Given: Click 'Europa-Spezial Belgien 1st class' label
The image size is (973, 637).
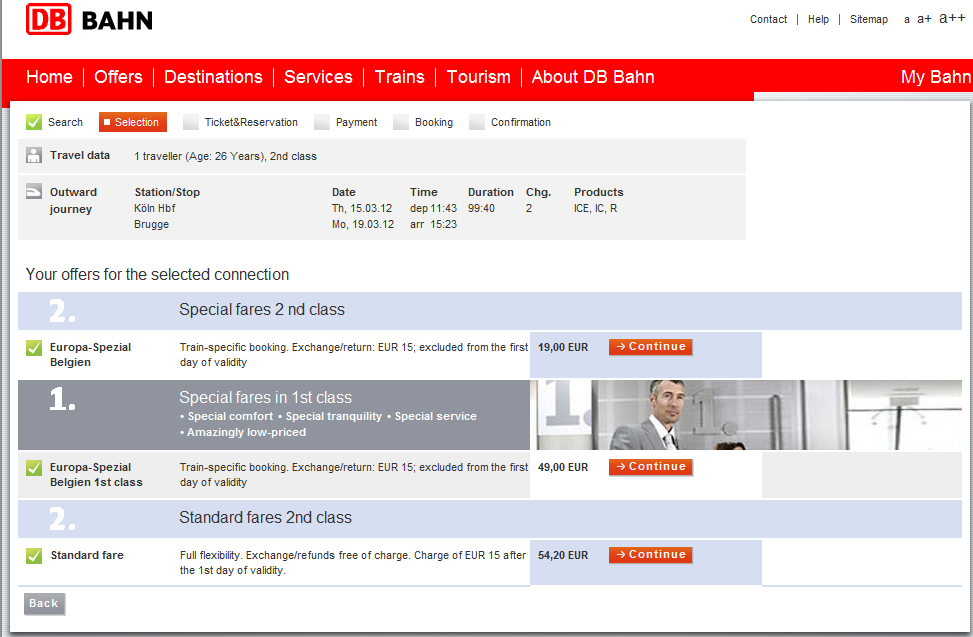Looking at the screenshot, I should coord(96,474).
